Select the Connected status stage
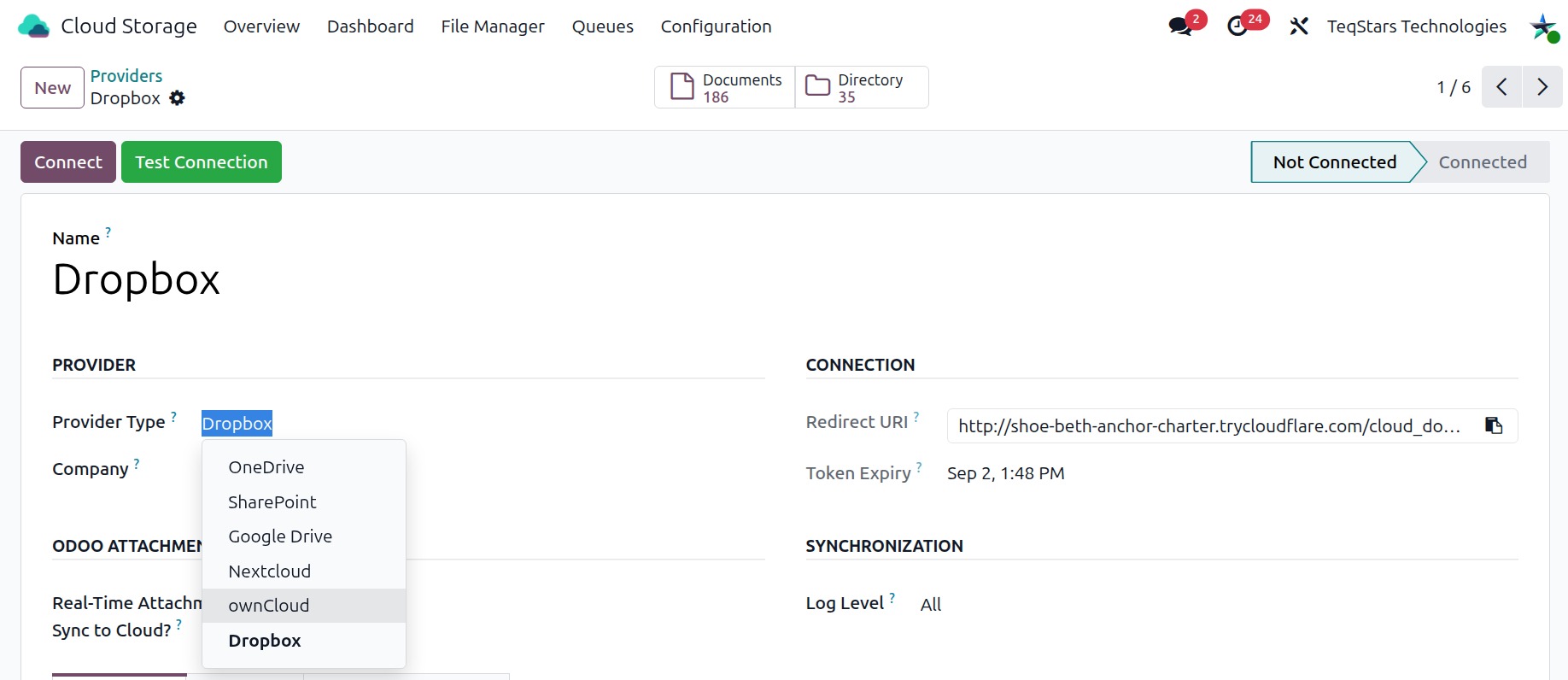 pyautogui.click(x=1483, y=162)
